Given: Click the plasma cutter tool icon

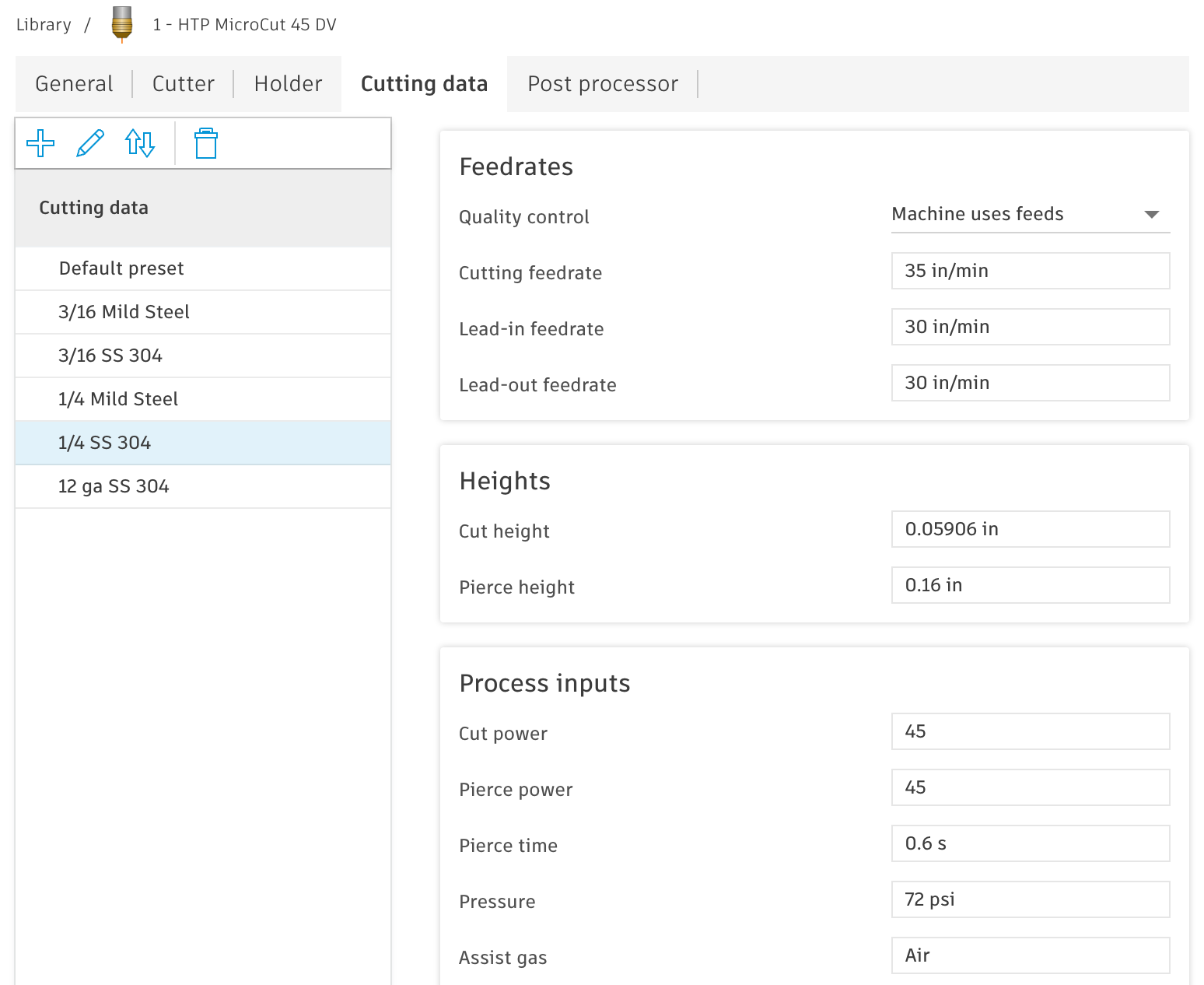Looking at the screenshot, I should (121, 24).
